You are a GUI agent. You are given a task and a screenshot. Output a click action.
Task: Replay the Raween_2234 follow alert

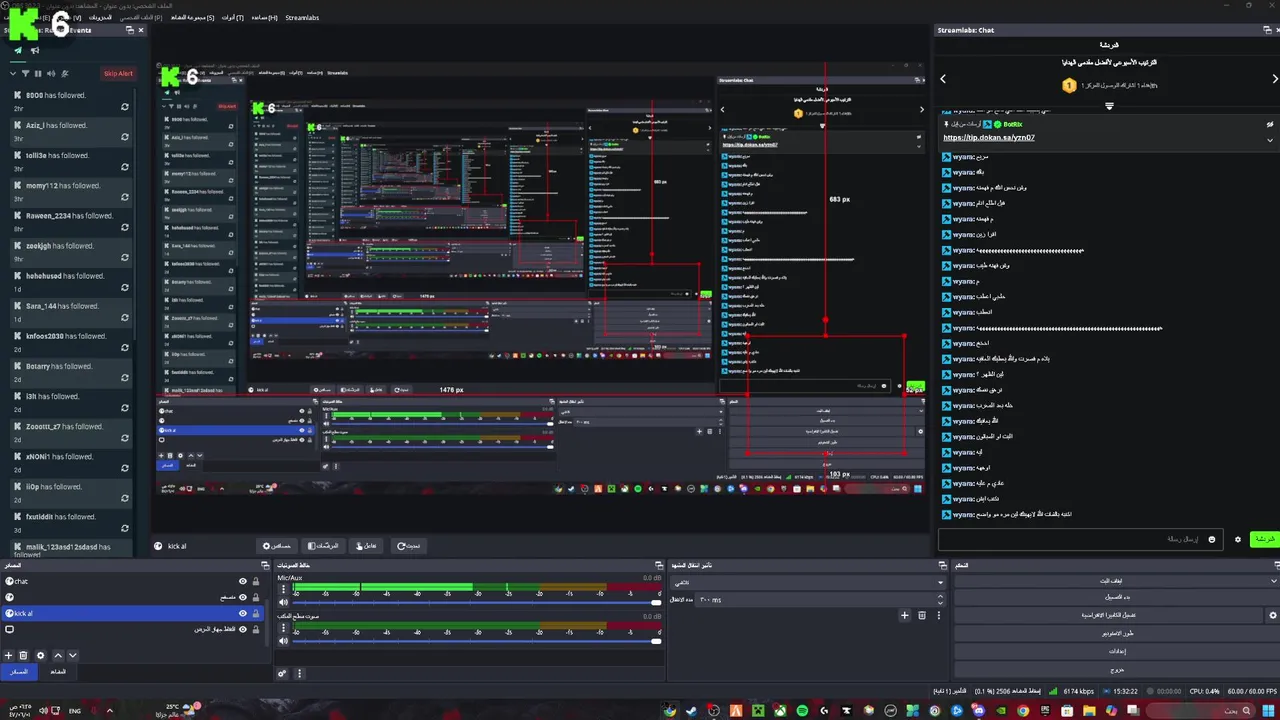pyautogui.click(x=125, y=226)
